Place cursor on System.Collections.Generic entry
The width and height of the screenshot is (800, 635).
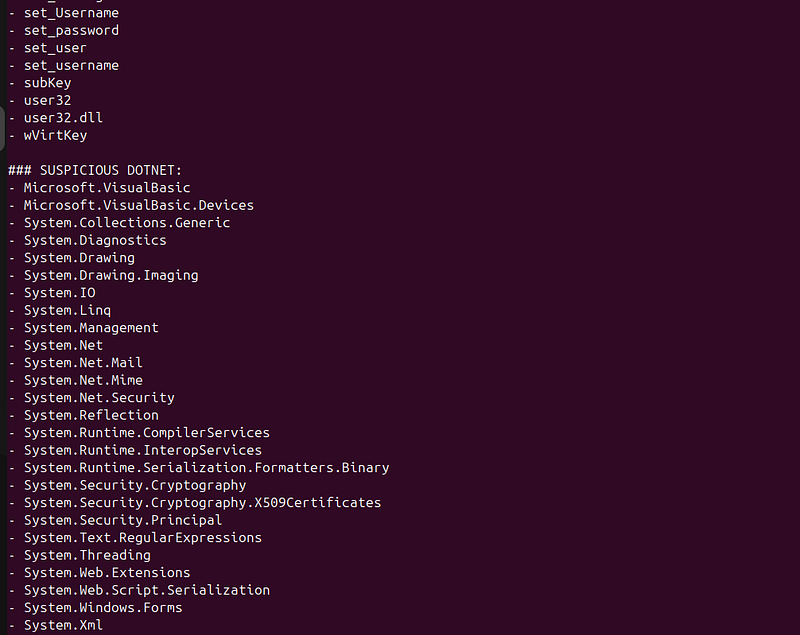[x=127, y=223]
